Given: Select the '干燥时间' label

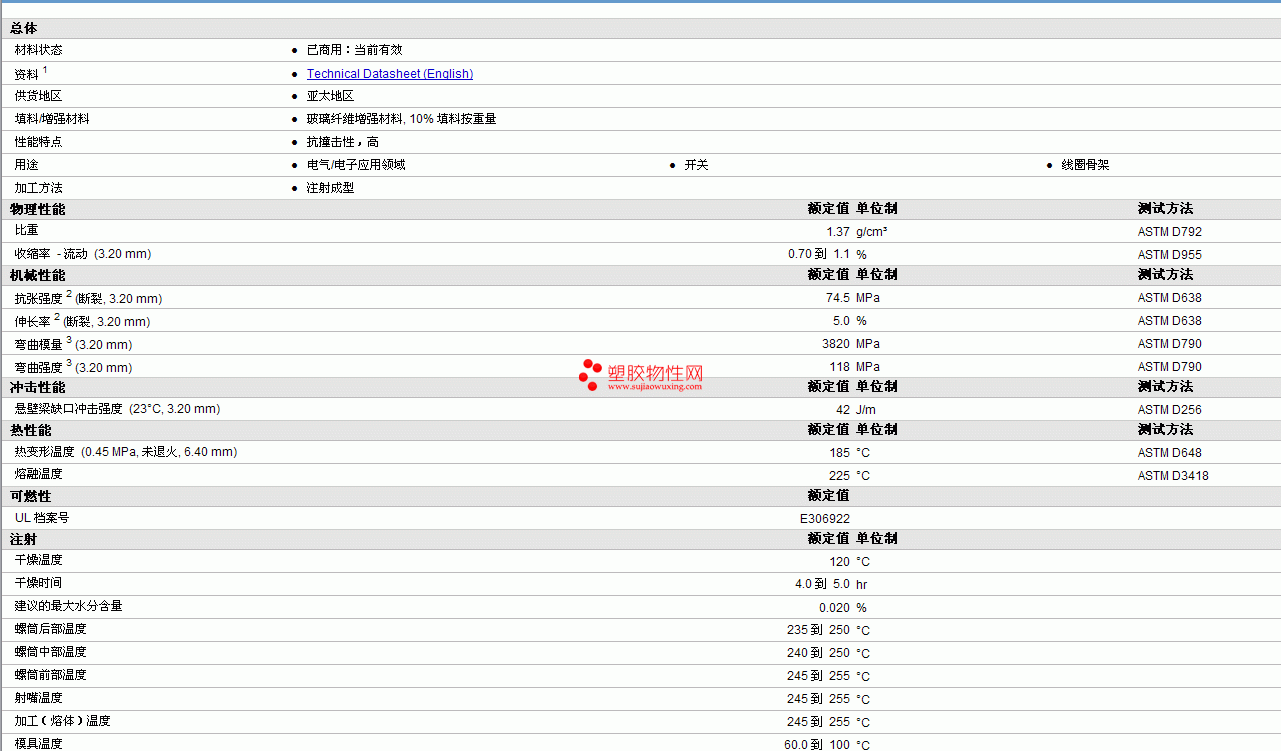Looking at the screenshot, I should 39,584.
